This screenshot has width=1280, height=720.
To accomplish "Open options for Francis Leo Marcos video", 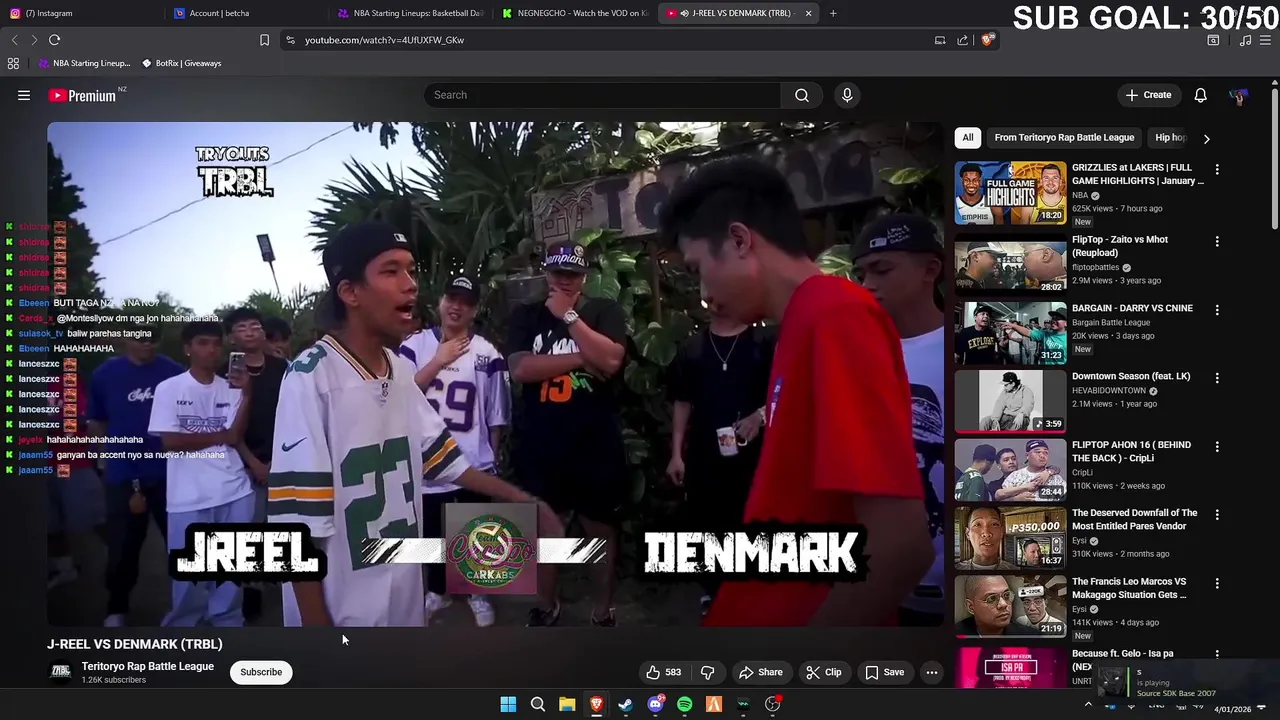I will click(1217, 583).
